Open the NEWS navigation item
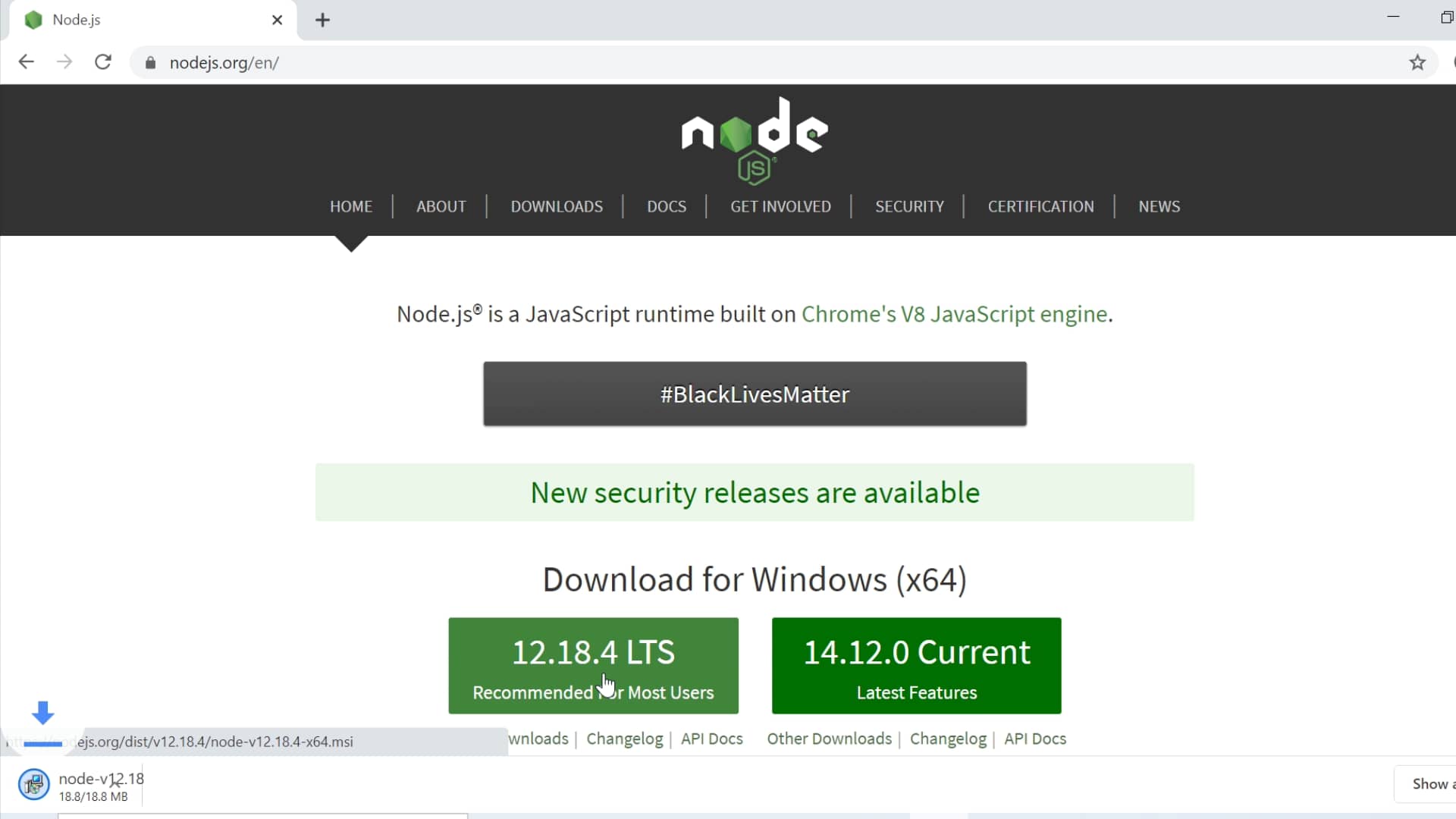The width and height of the screenshot is (1456, 819). pos(1159,206)
